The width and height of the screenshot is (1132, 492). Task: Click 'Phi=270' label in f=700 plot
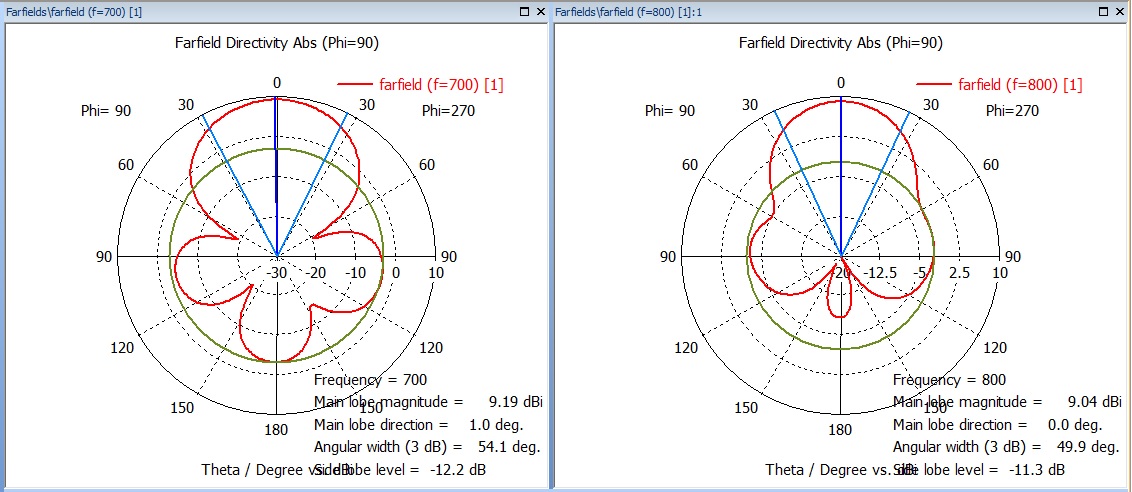(448, 111)
